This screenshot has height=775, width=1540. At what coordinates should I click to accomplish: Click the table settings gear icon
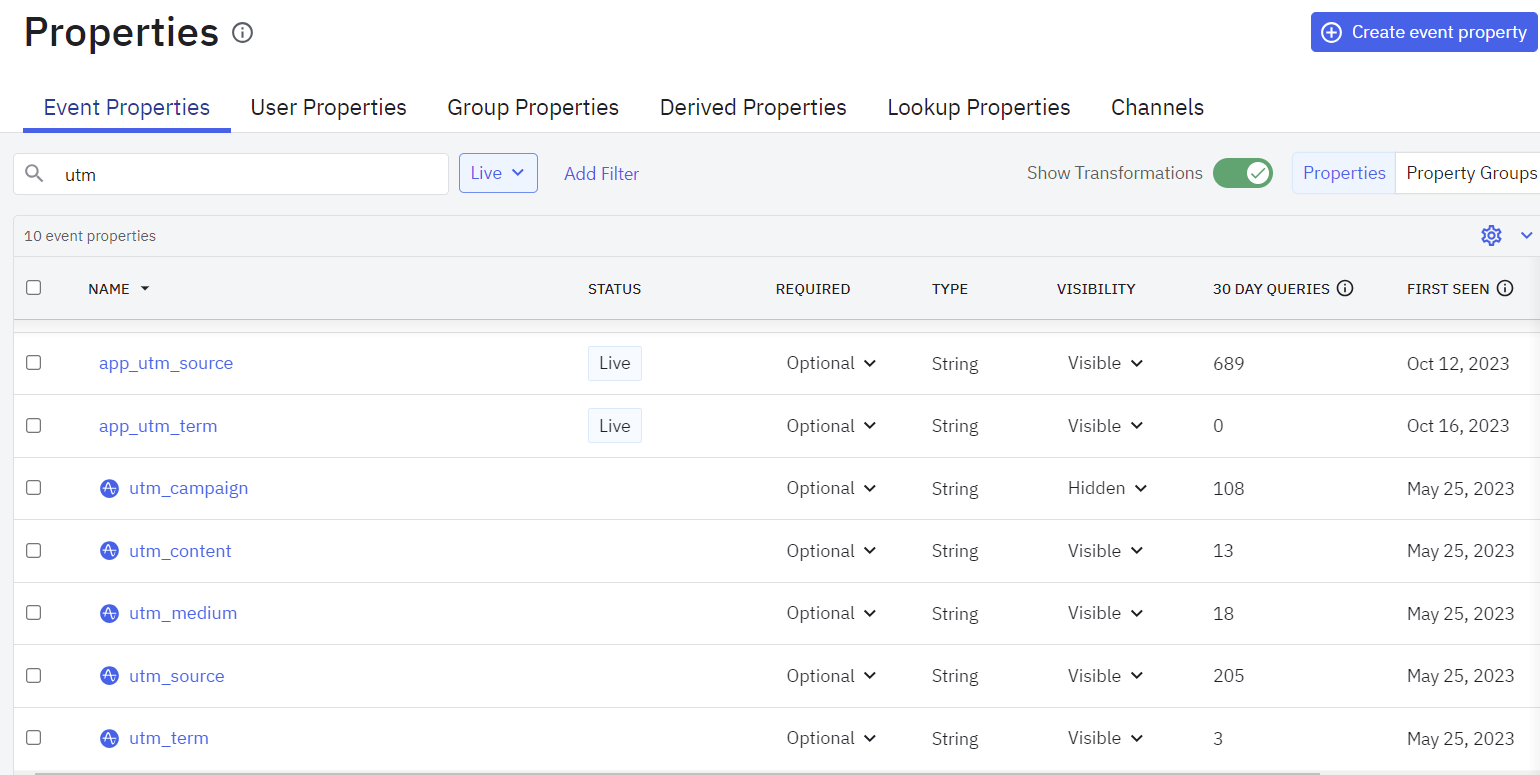(x=1491, y=235)
